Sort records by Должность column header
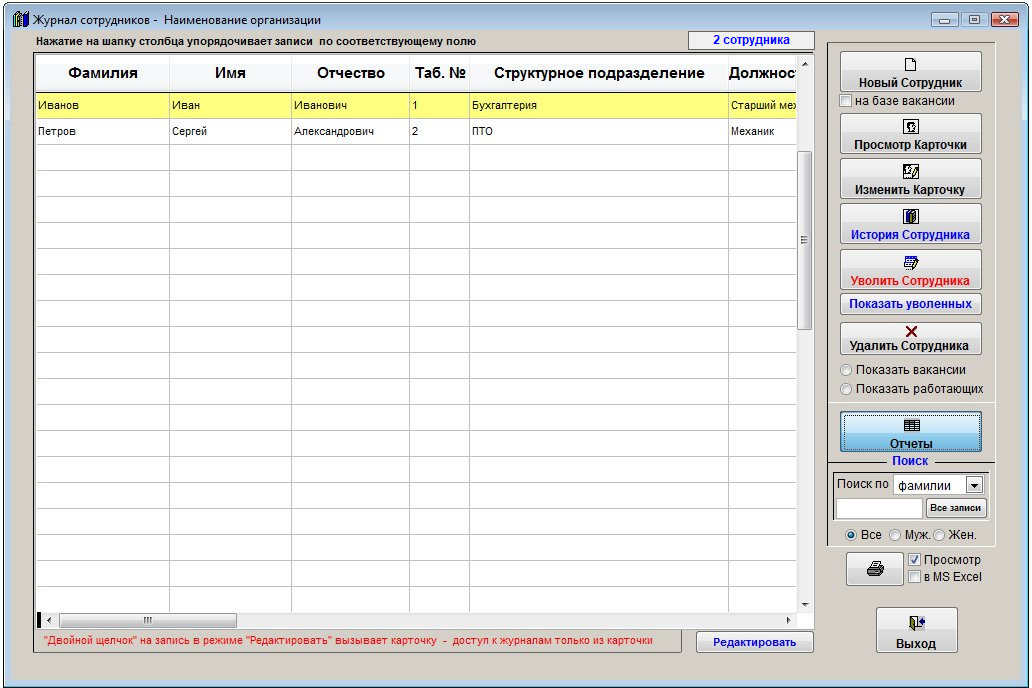 [x=762, y=73]
